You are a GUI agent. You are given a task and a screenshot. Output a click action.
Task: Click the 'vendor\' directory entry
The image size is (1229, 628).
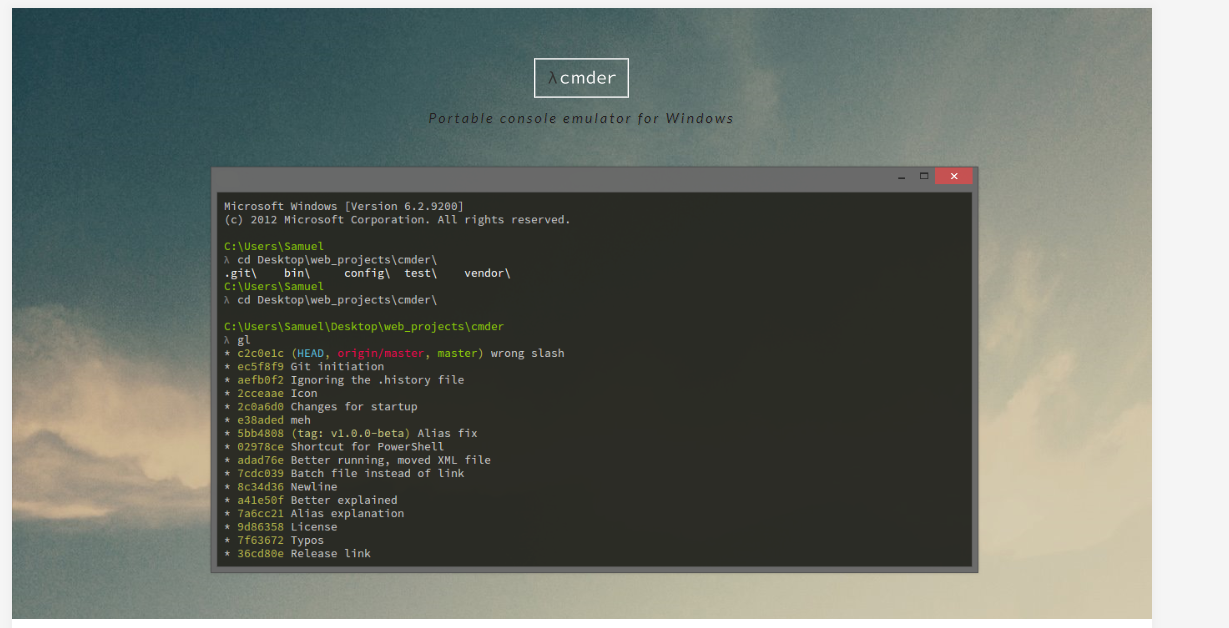487,273
